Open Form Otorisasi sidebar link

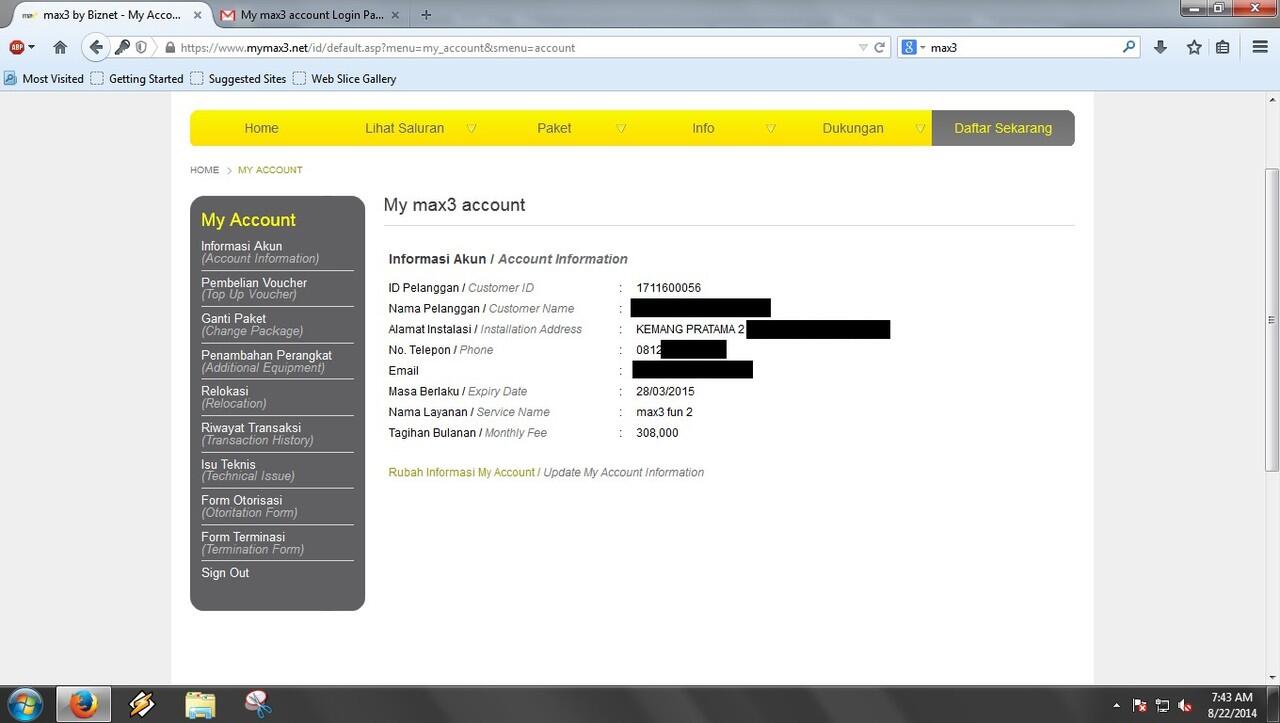(249, 506)
